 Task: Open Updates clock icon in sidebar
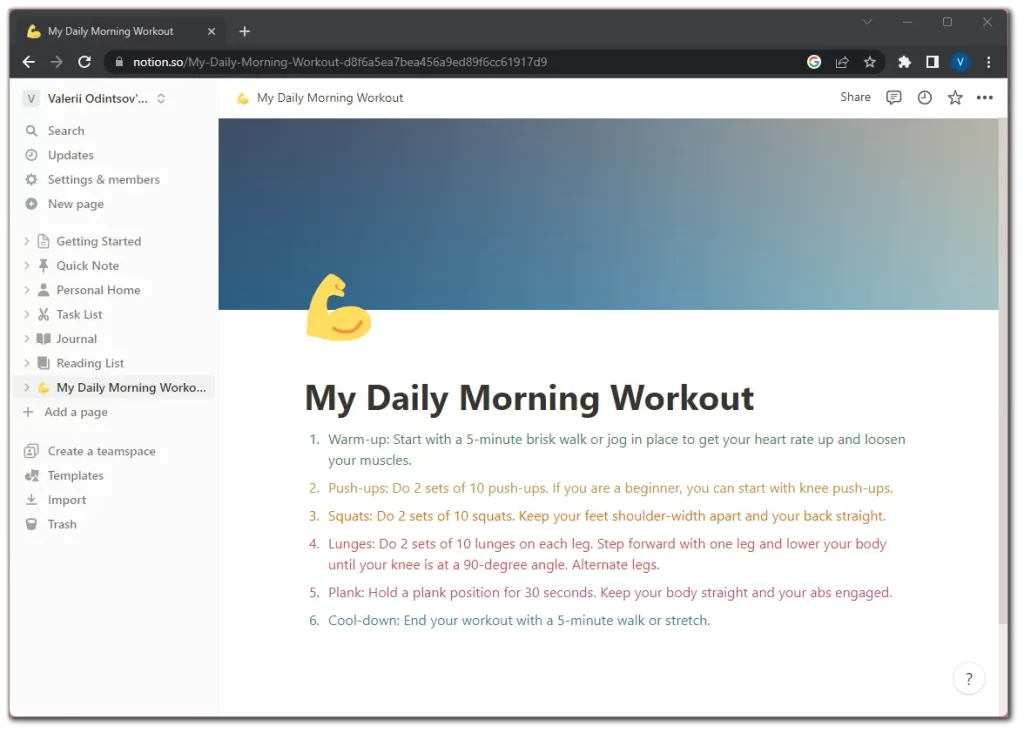pyautogui.click(x=31, y=155)
